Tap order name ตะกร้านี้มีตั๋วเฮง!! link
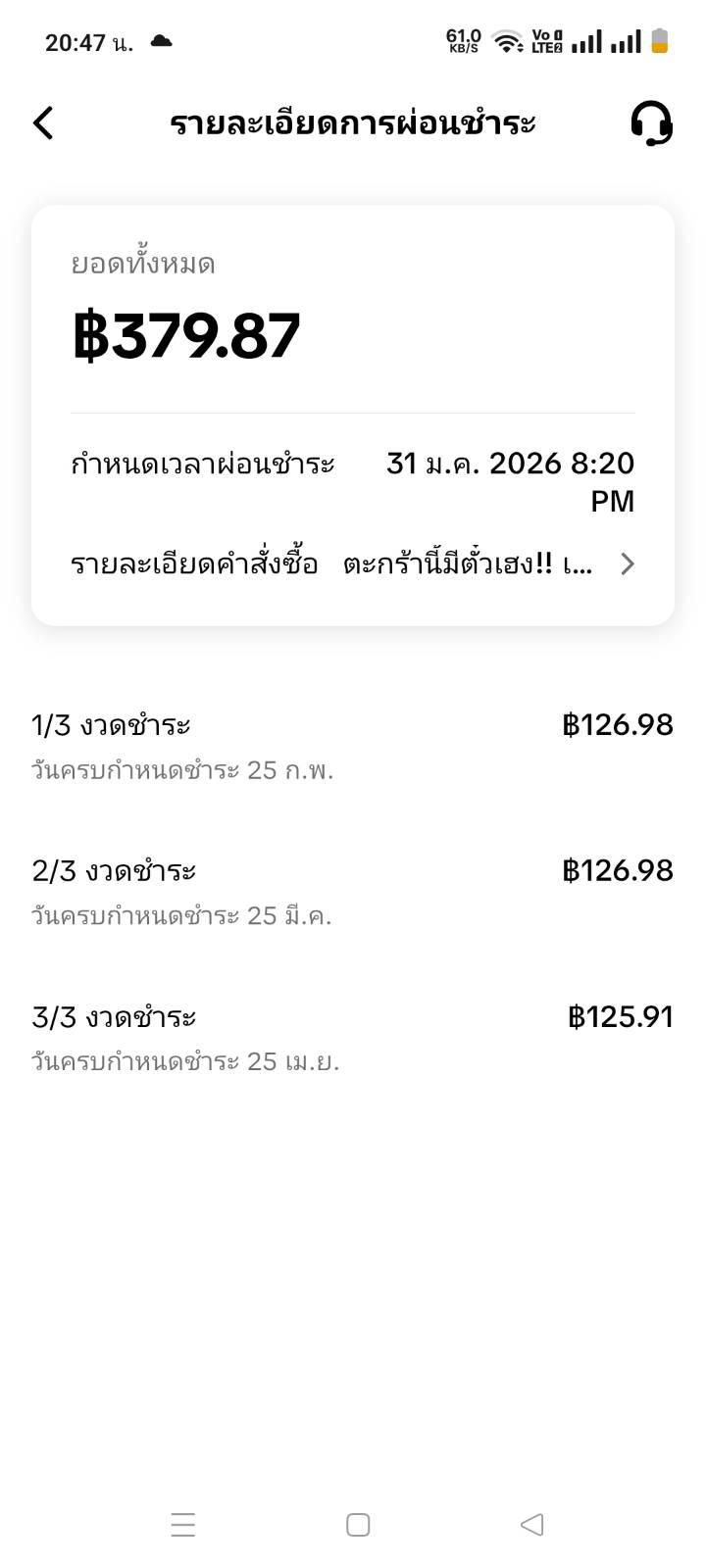 tap(467, 564)
